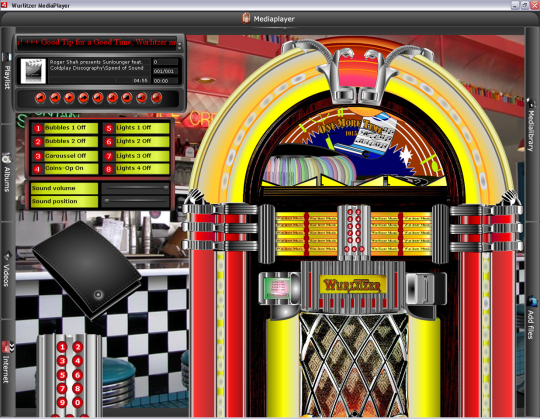Rewind the current song
Viewport: 540px width, 419px height.
point(55,98)
